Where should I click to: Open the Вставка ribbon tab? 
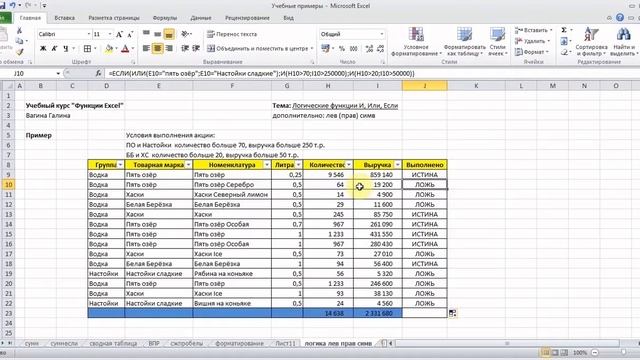[x=64, y=18]
